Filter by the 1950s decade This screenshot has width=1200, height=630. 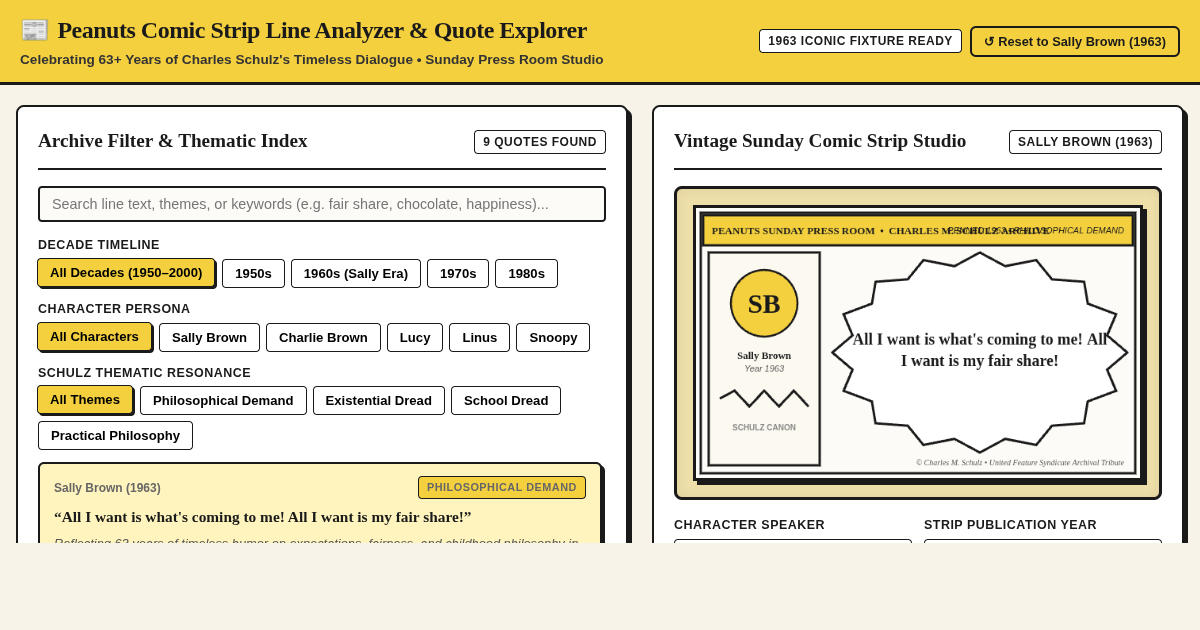253,273
